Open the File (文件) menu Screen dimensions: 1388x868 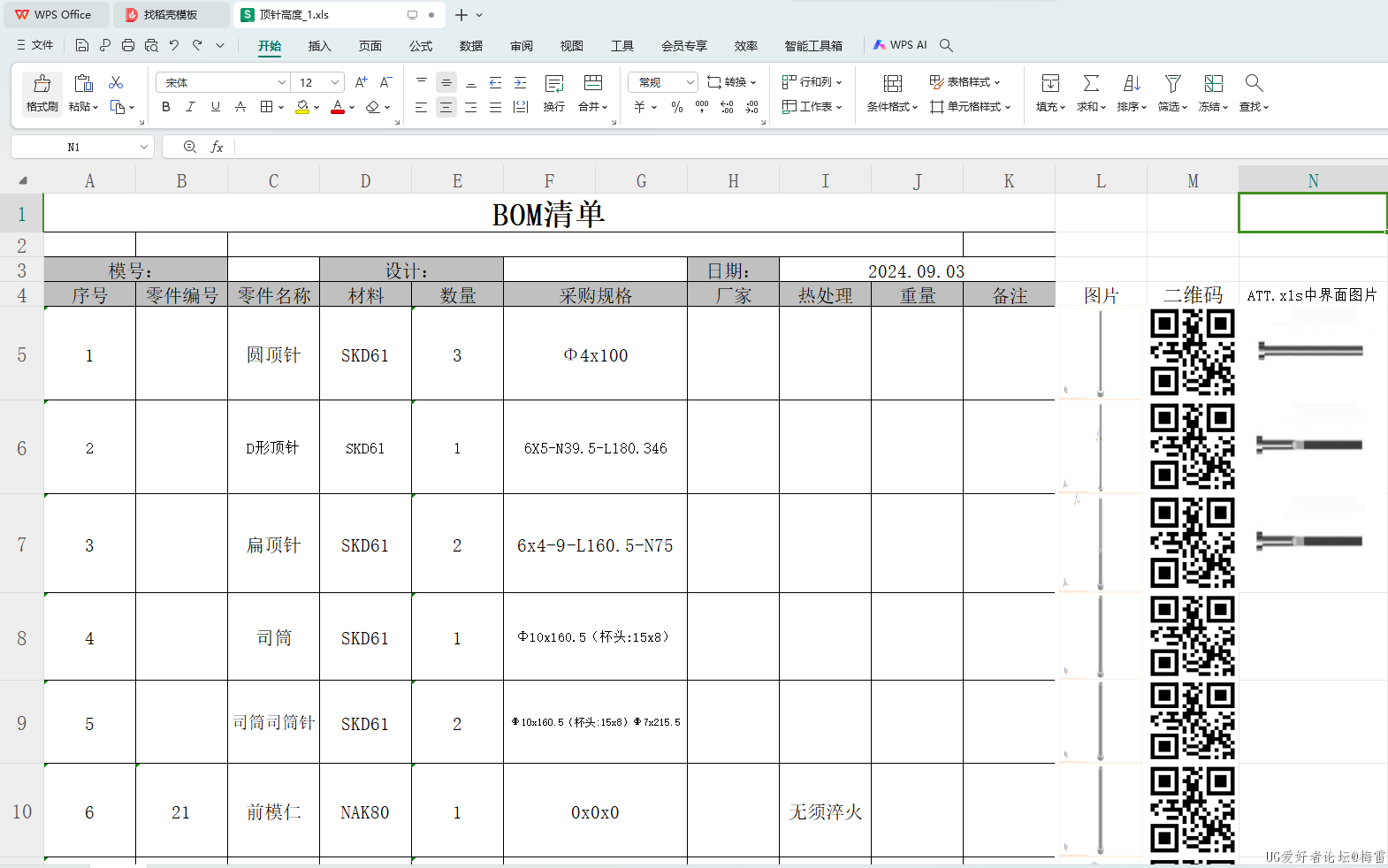[x=34, y=45]
